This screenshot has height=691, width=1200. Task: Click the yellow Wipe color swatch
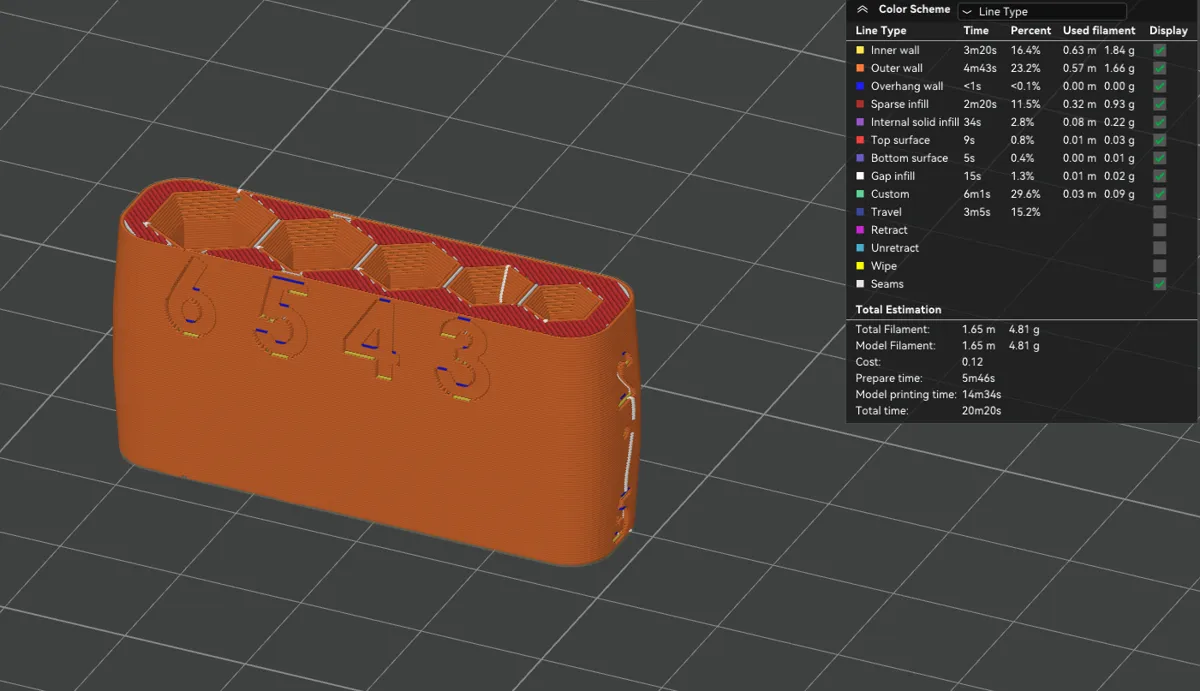point(860,266)
